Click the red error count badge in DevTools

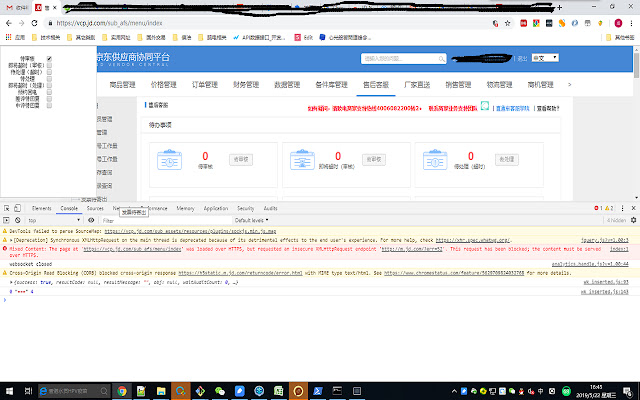pyautogui.click(x=598, y=208)
